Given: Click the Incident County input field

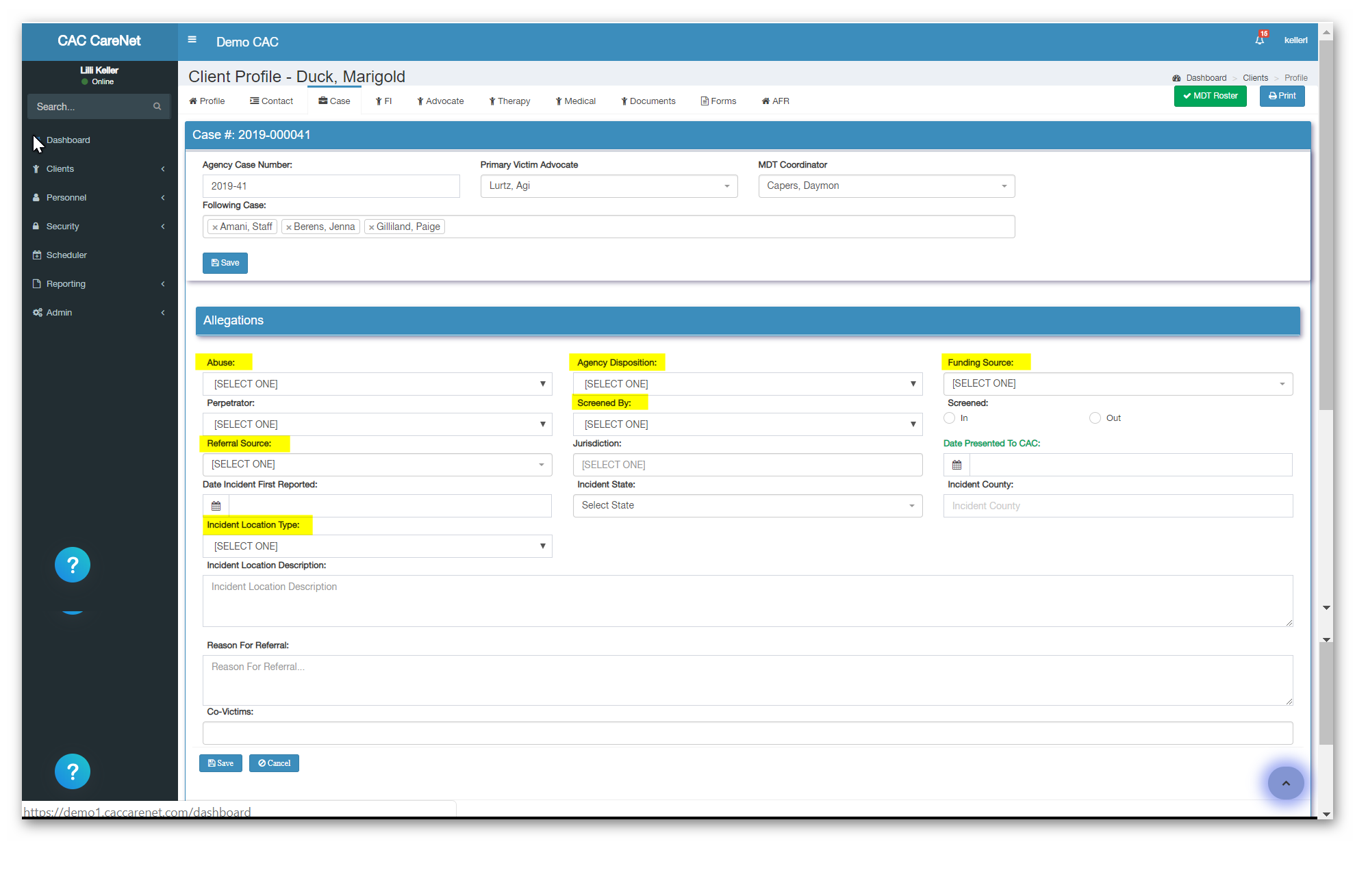Looking at the screenshot, I should 1117,506.
